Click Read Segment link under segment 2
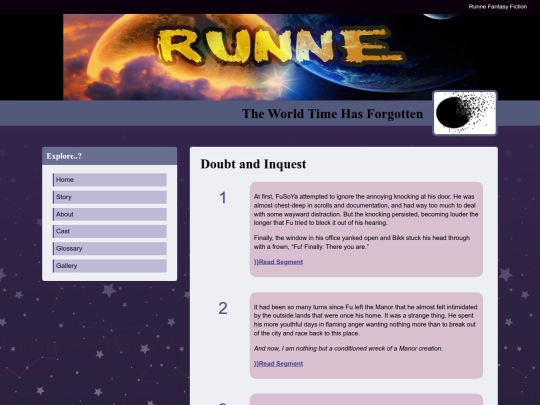 click(278, 364)
